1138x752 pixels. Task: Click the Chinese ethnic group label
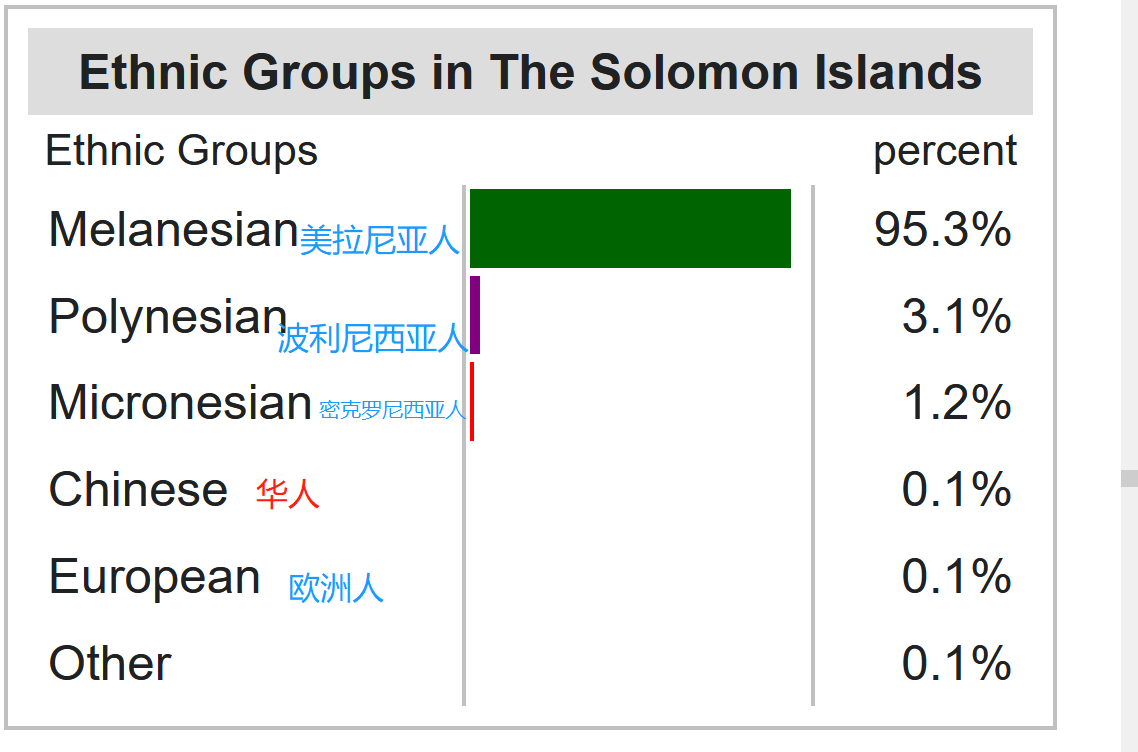tap(138, 489)
